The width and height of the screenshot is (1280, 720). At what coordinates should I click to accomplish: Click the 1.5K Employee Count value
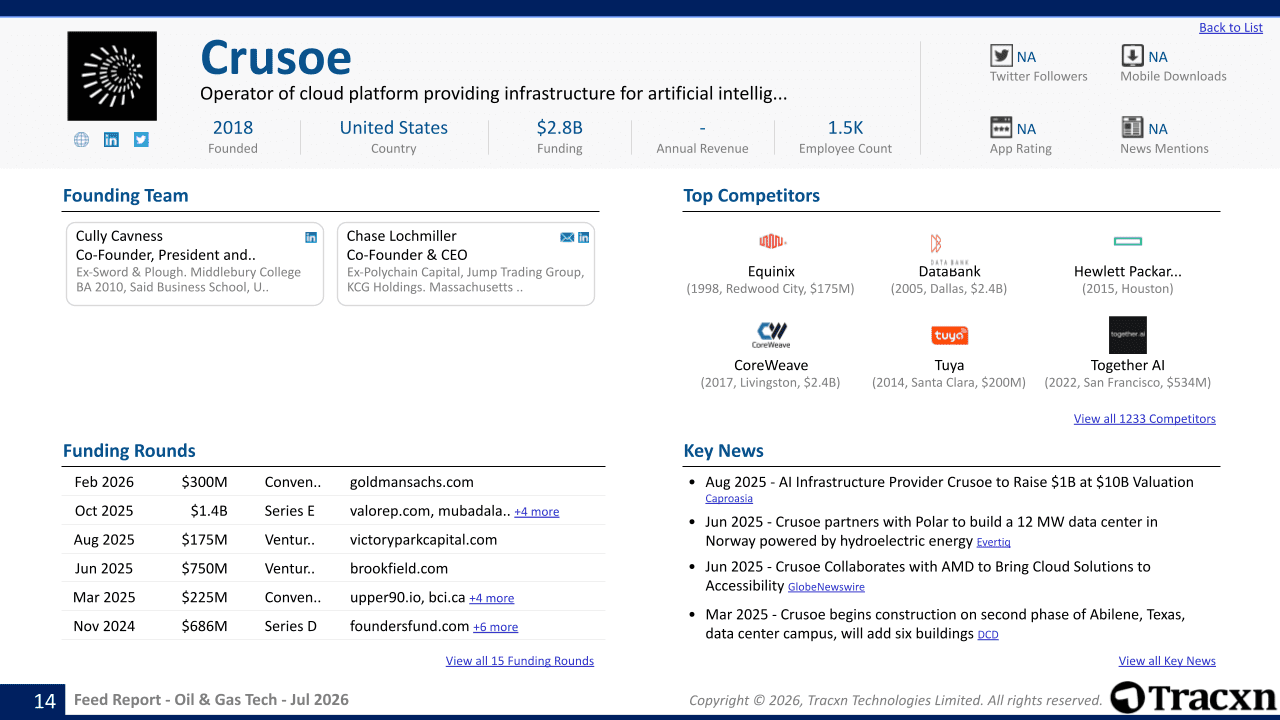pyautogui.click(x=846, y=127)
